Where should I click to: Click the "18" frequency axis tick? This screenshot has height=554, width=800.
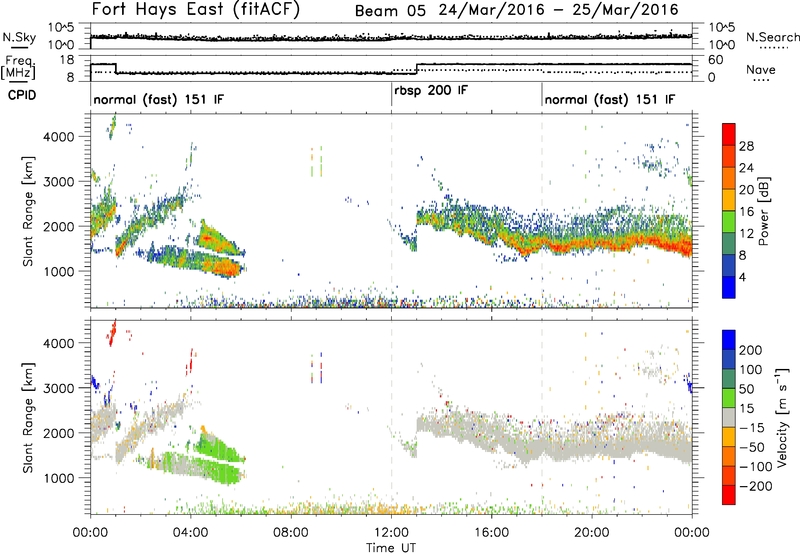[66, 60]
